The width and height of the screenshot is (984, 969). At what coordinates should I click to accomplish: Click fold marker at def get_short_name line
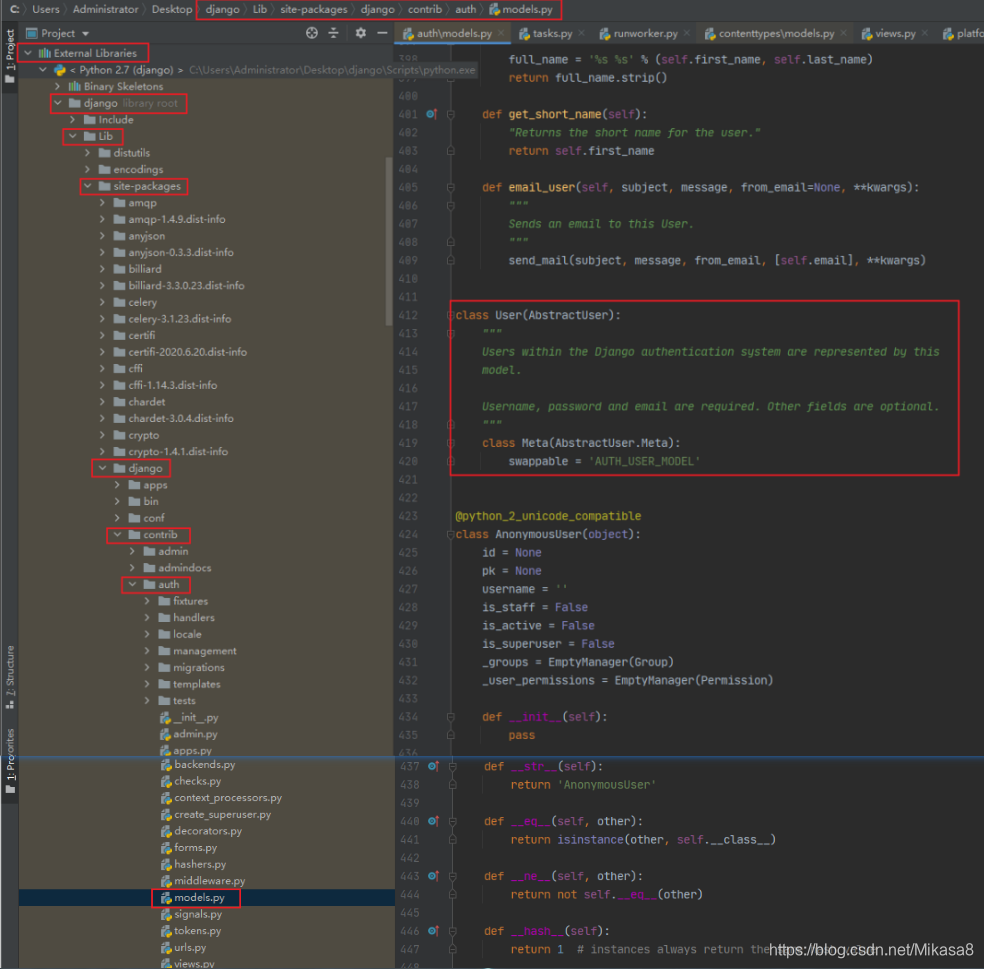pyautogui.click(x=451, y=114)
